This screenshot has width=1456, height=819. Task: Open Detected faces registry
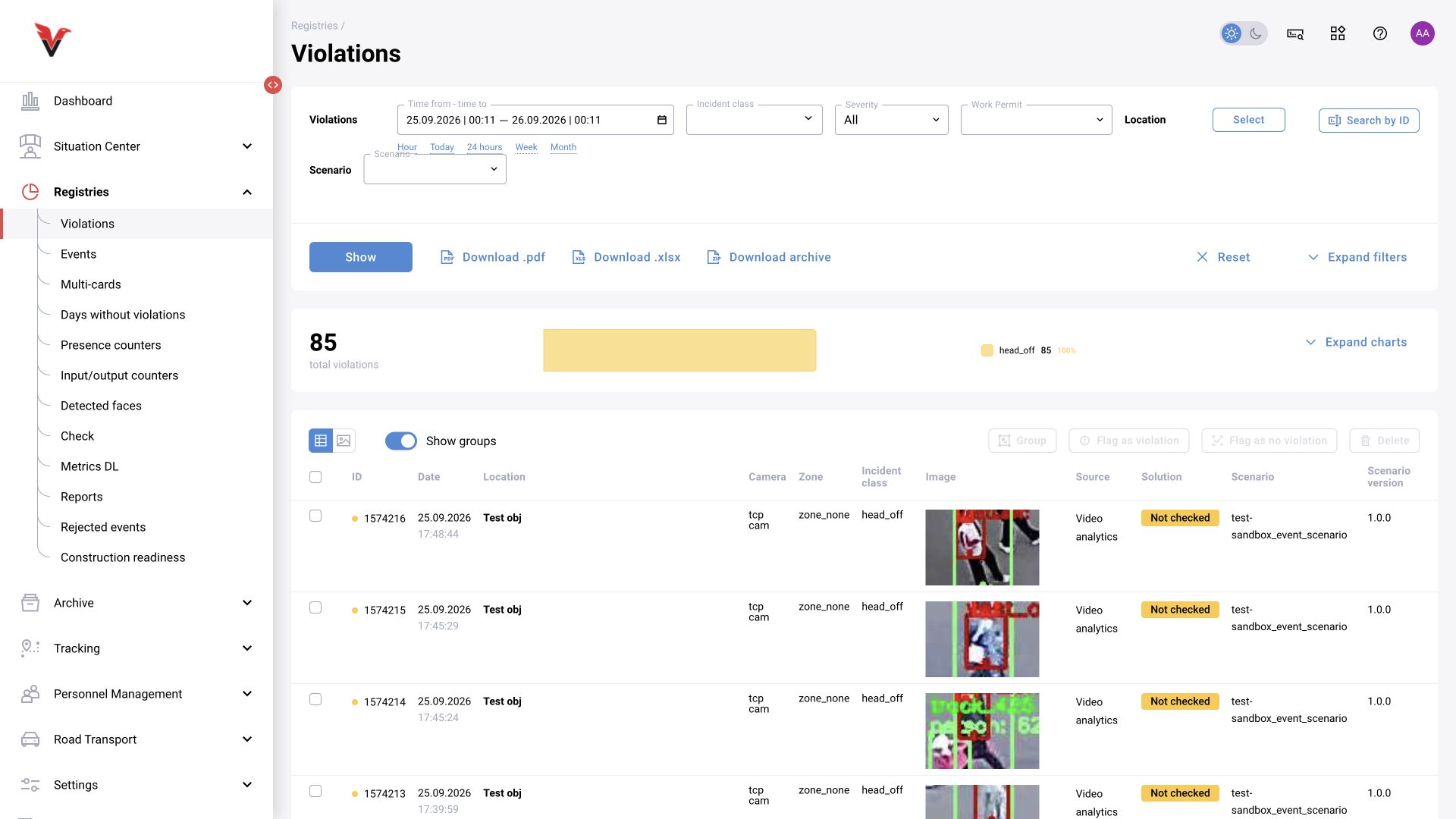click(x=101, y=406)
